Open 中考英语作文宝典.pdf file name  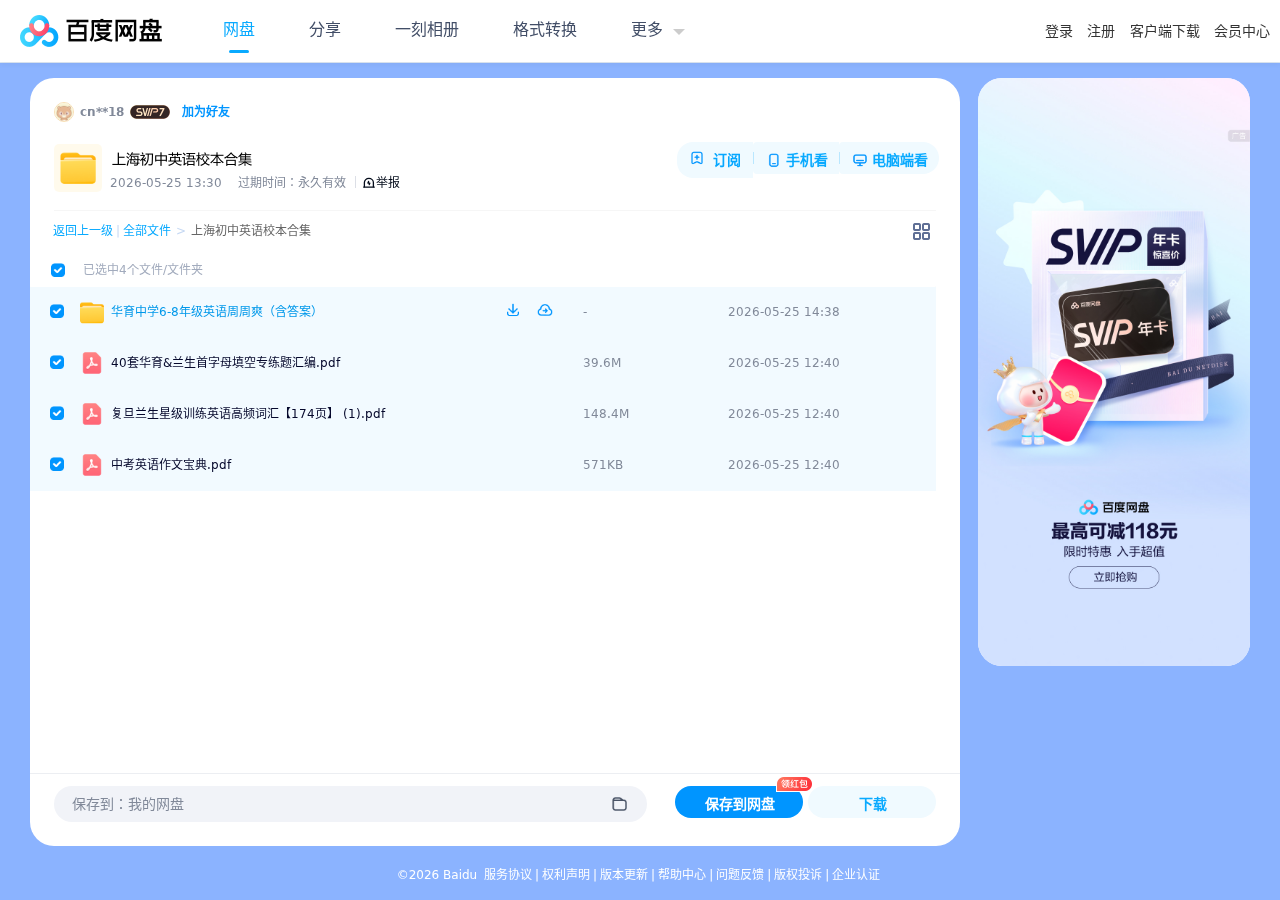[171, 465]
